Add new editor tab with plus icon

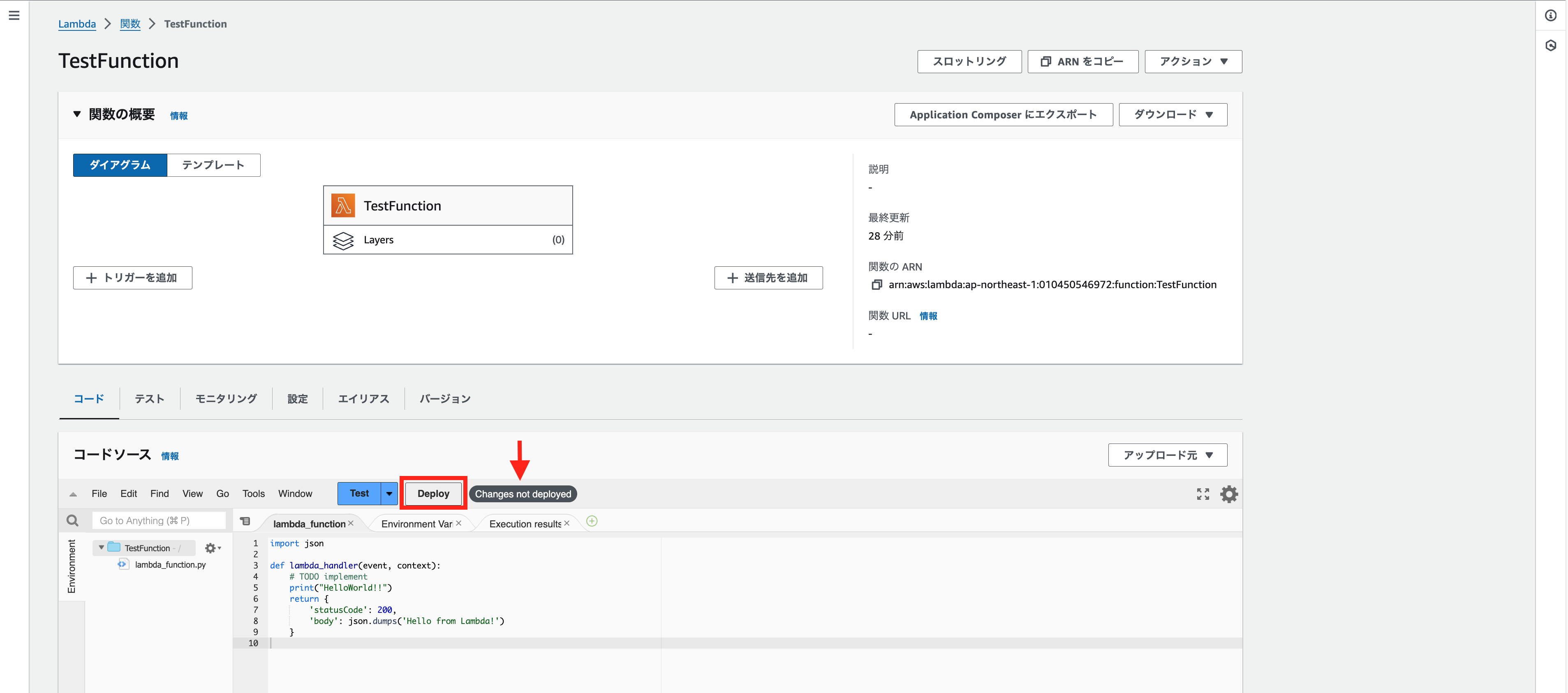592,522
